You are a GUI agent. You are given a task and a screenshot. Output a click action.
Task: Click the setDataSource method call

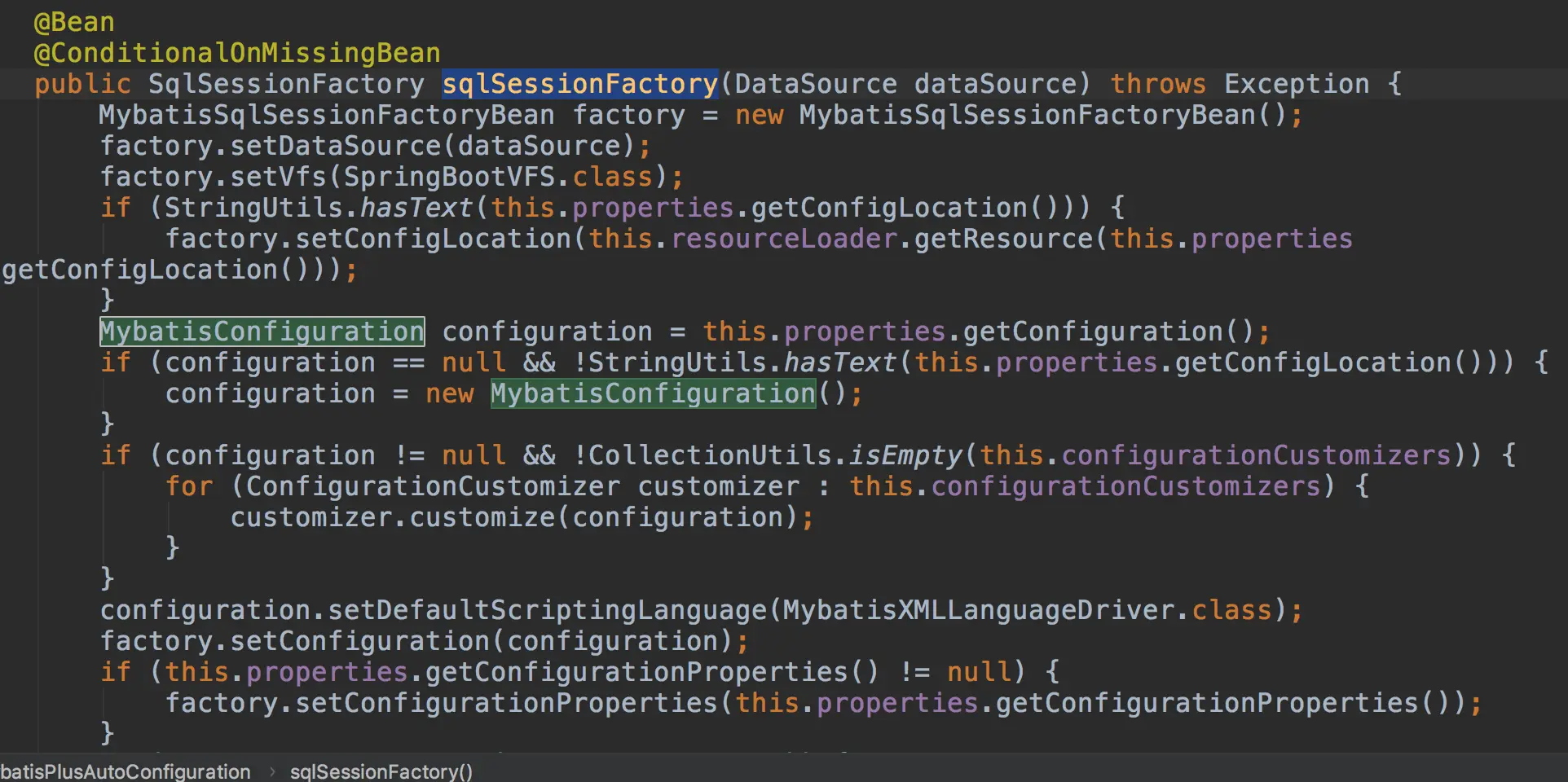[335, 146]
